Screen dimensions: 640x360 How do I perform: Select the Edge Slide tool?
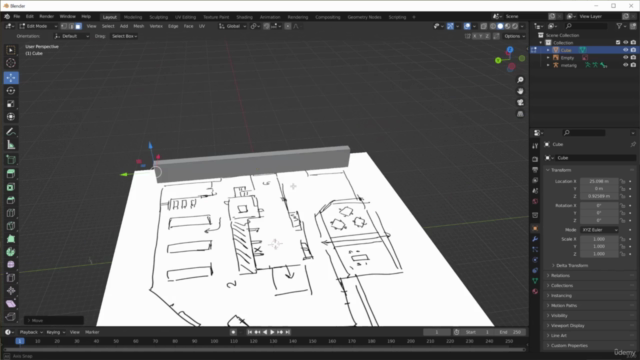tap(11, 278)
